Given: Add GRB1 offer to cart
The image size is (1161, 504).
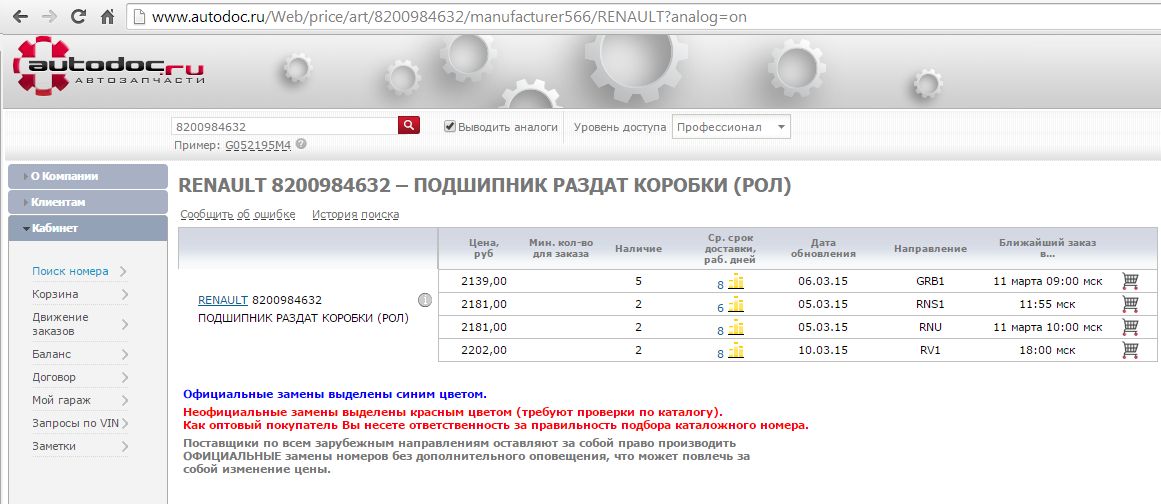Looking at the screenshot, I should [x=1130, y=280].
